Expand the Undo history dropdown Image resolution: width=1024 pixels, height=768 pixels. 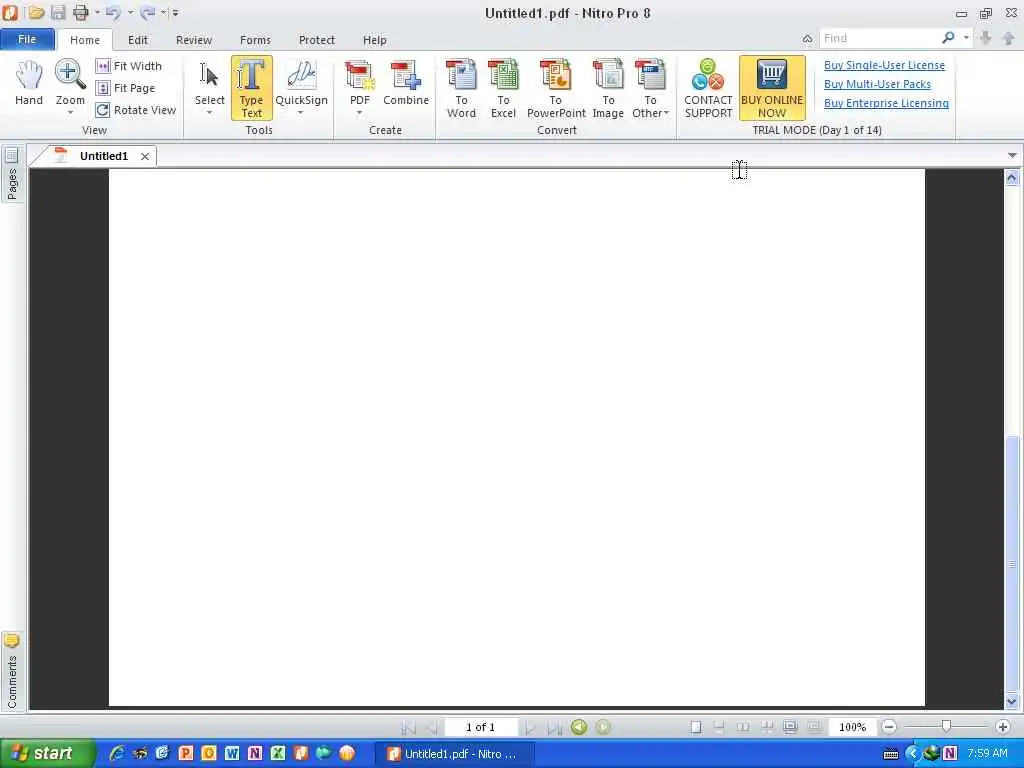(130, 12)
